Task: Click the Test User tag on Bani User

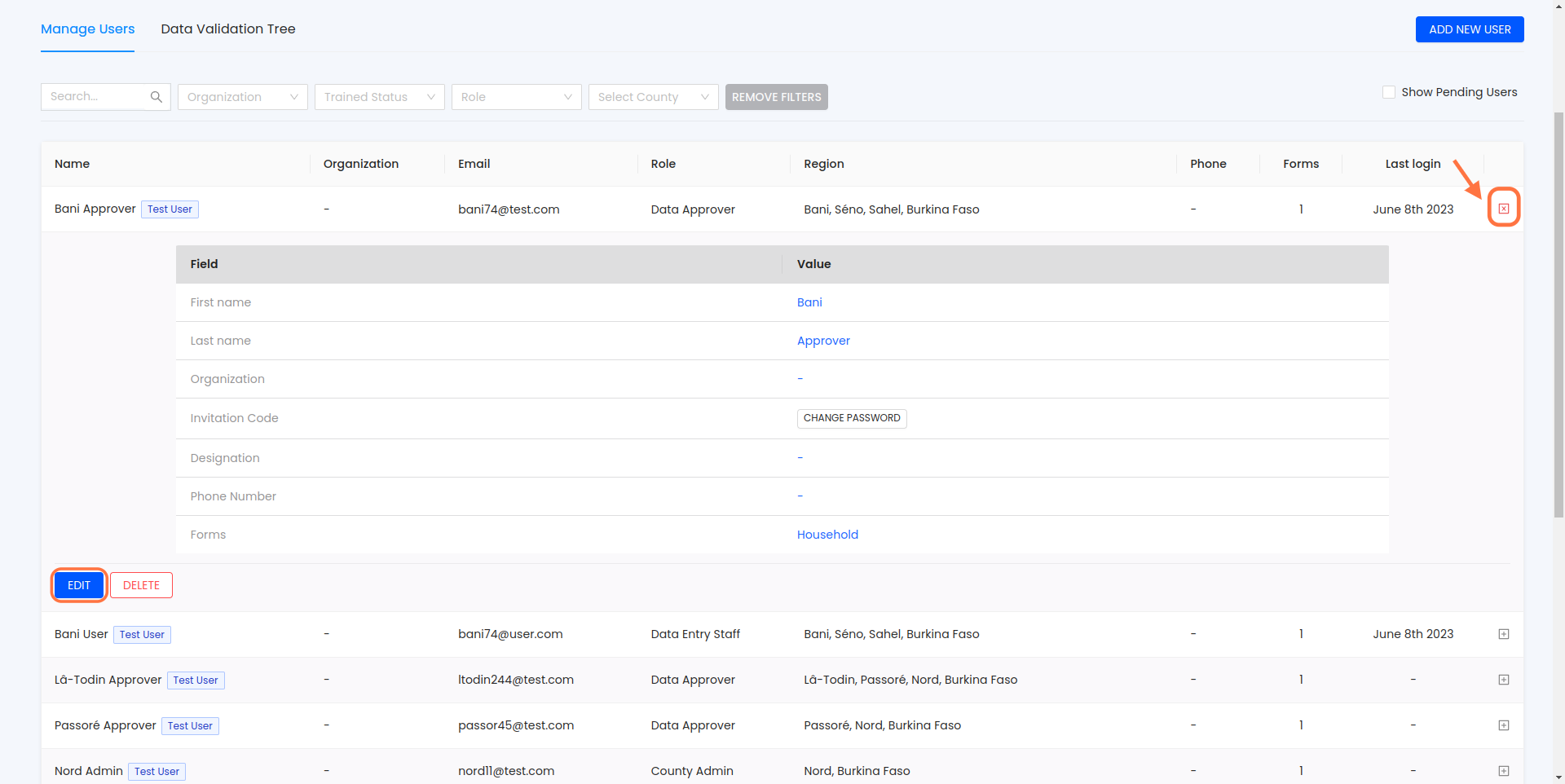Action: [x=142, y=635]
